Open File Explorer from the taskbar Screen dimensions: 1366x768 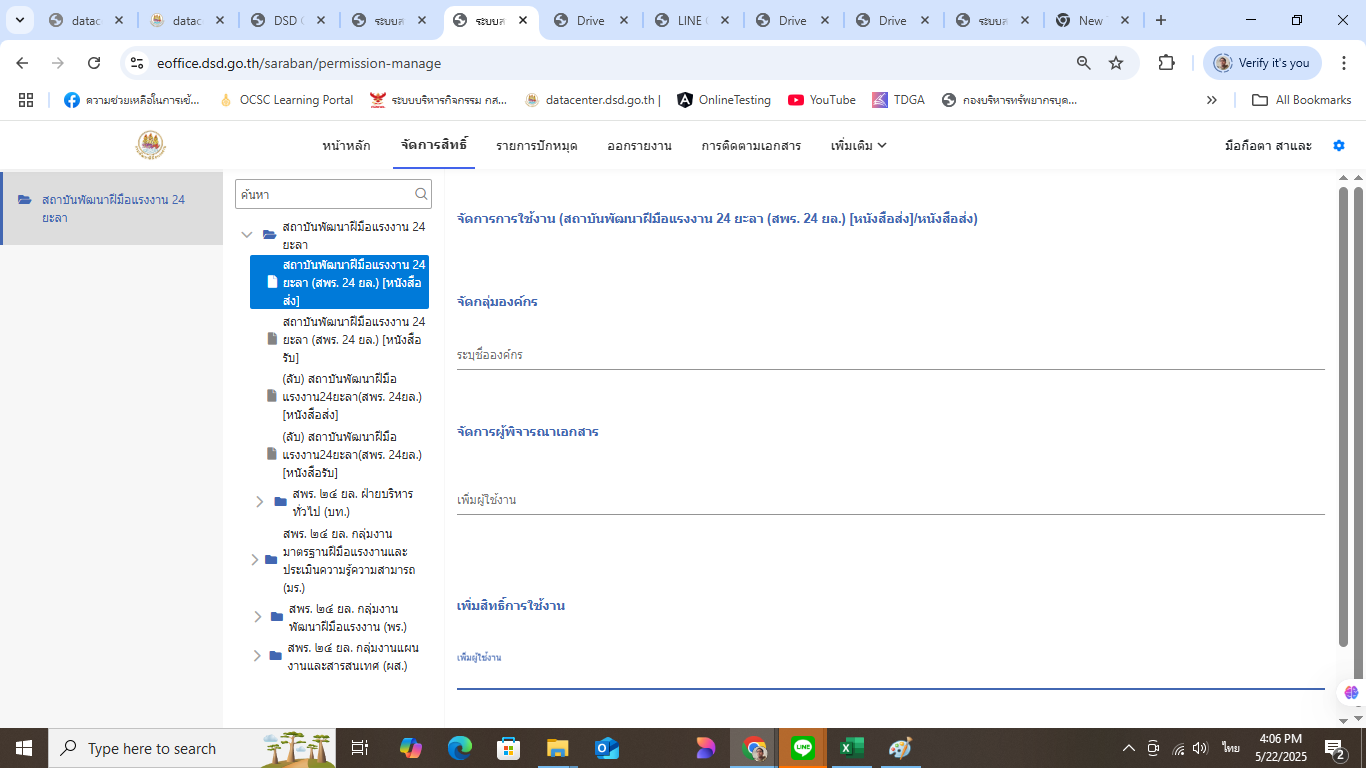click(x=557, y=748)
